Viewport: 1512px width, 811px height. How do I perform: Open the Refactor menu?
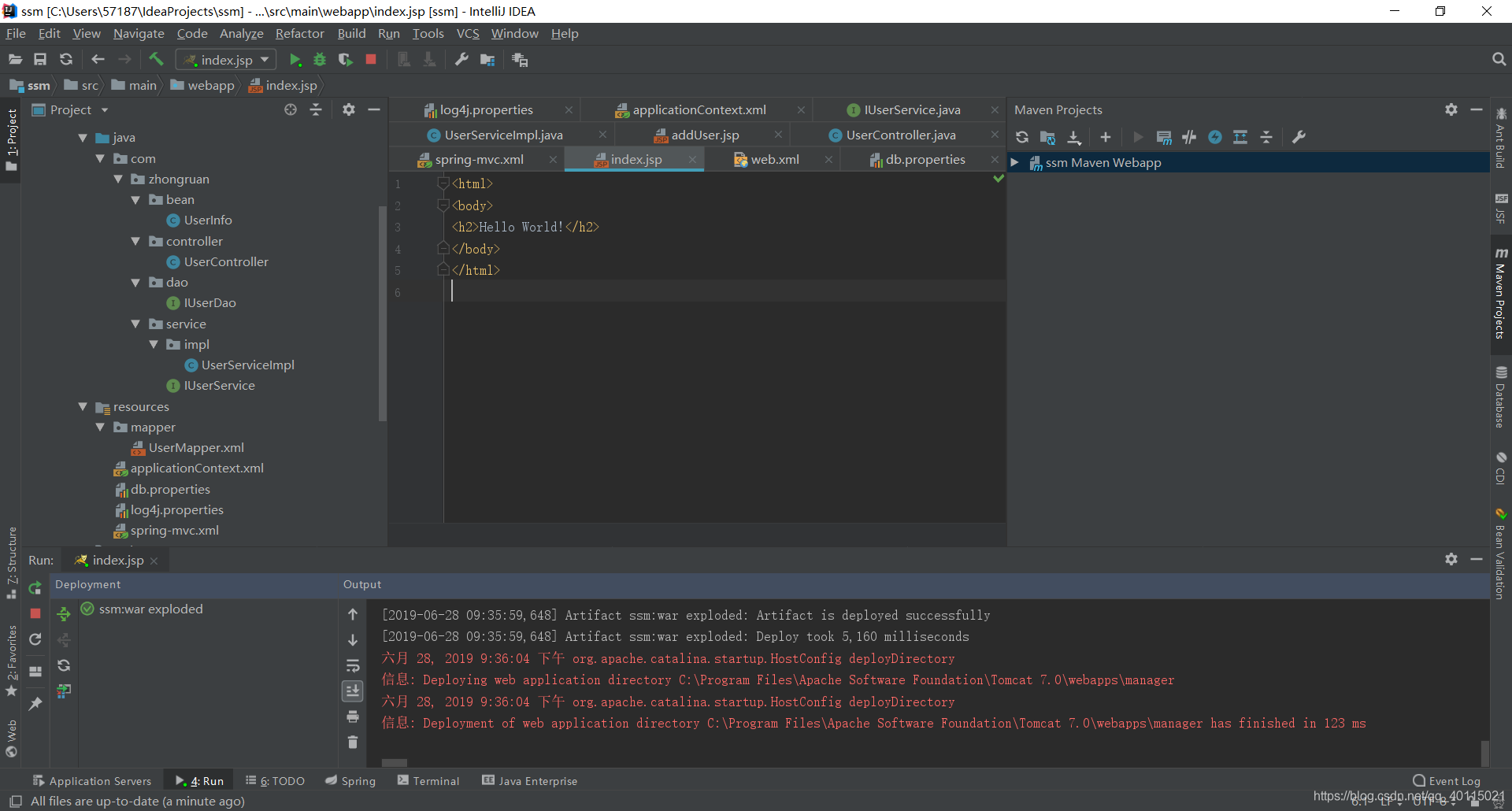[299, 34]
